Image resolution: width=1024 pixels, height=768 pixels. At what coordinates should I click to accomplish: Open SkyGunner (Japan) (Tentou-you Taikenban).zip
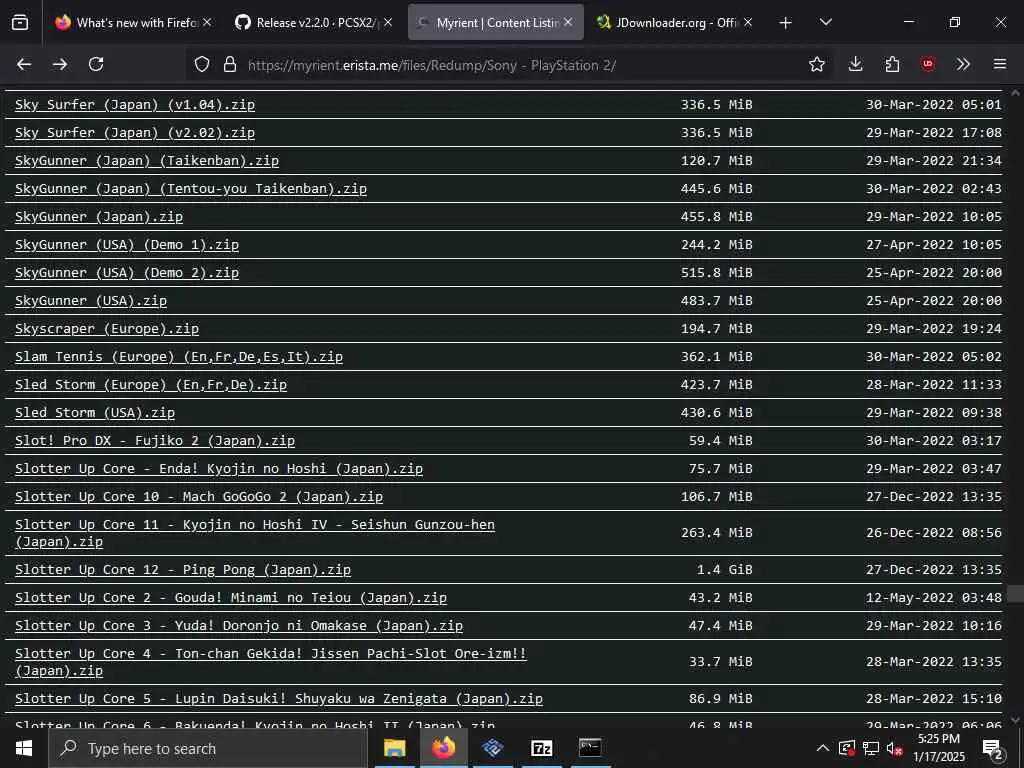[191, 189]
